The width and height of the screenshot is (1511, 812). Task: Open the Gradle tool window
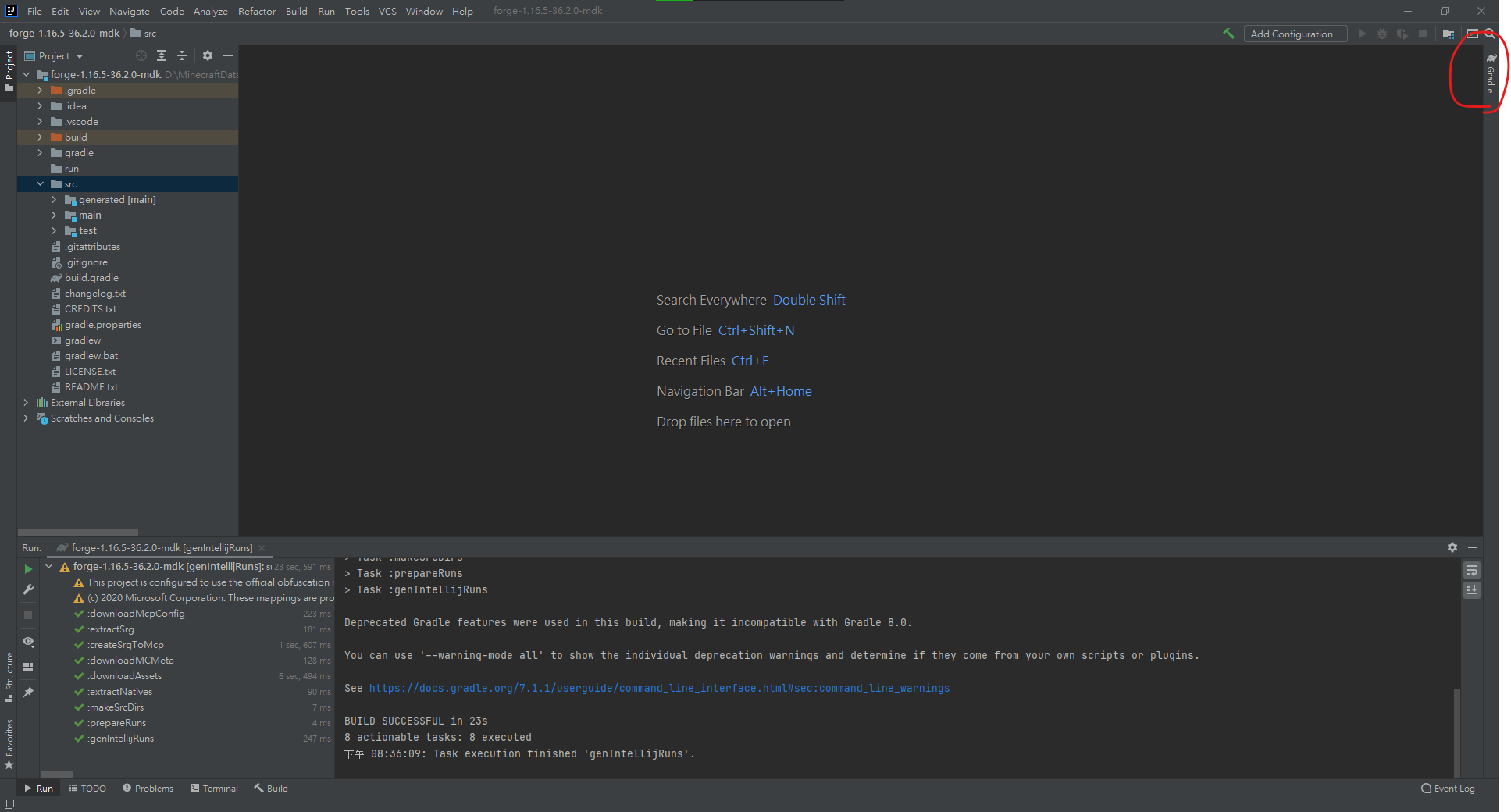pyautogui.click(x=1491, y=74)
